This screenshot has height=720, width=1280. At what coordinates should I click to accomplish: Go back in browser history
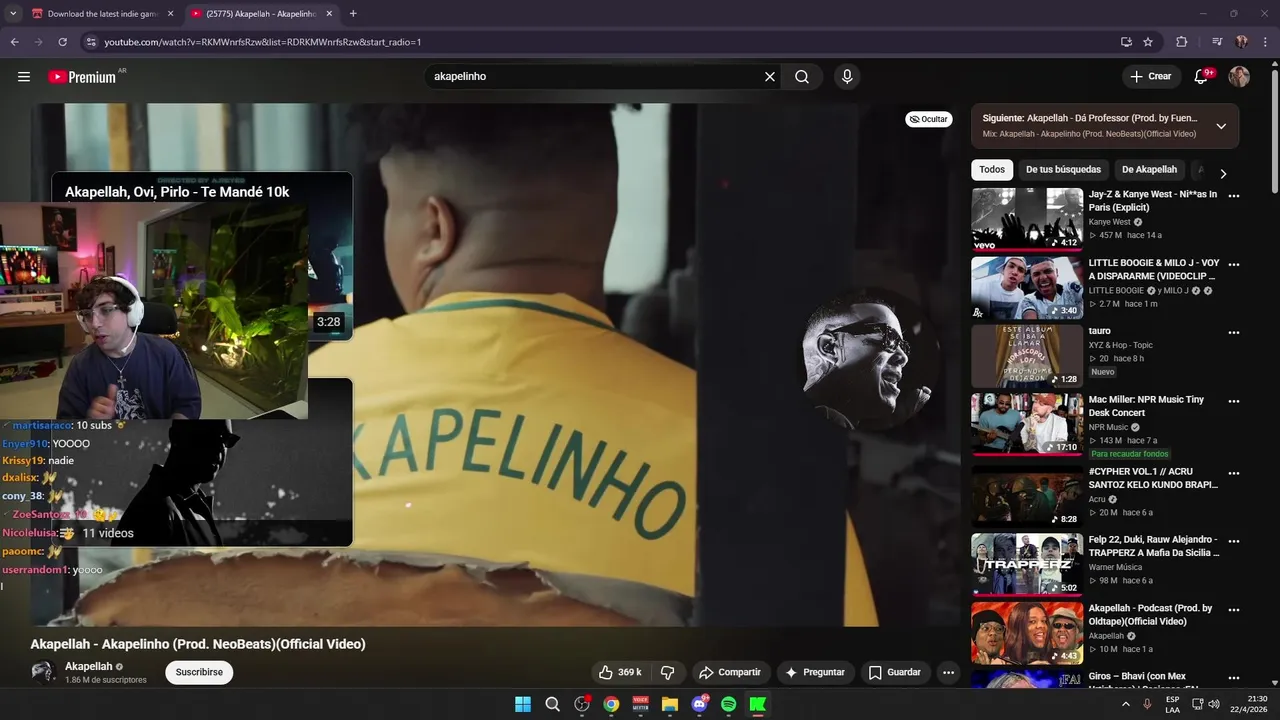click(14, 42)
